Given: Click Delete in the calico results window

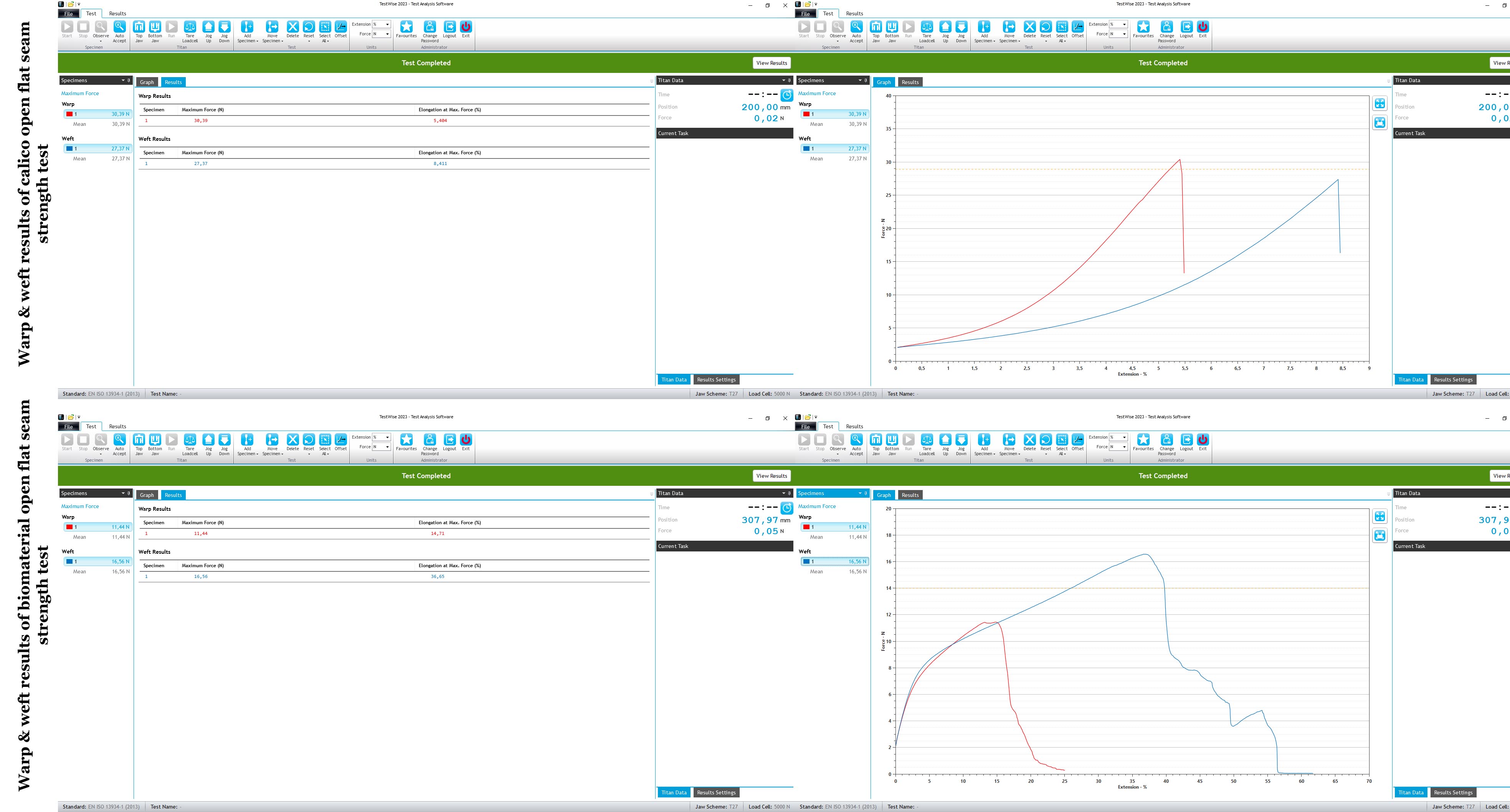Looking at the screenshot, I should click(x=292, y=30).
